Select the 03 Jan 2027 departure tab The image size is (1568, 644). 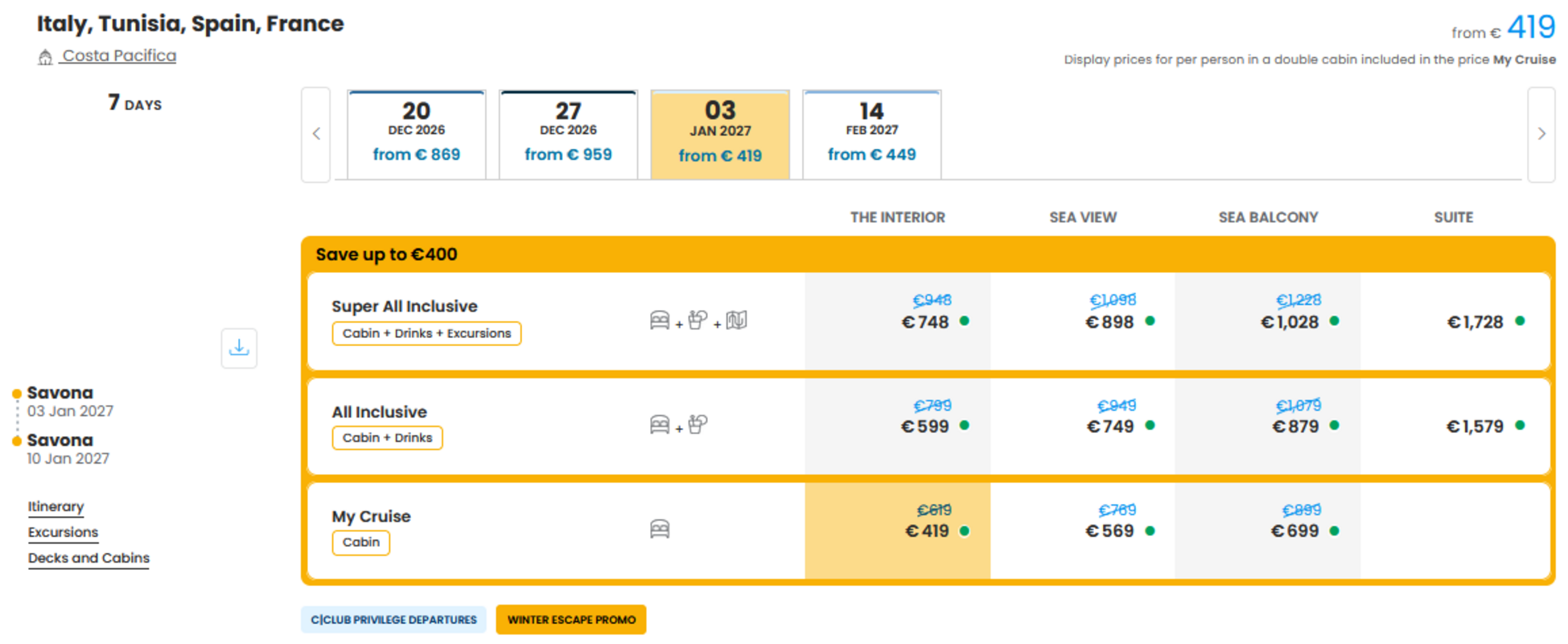coord(720,134)
